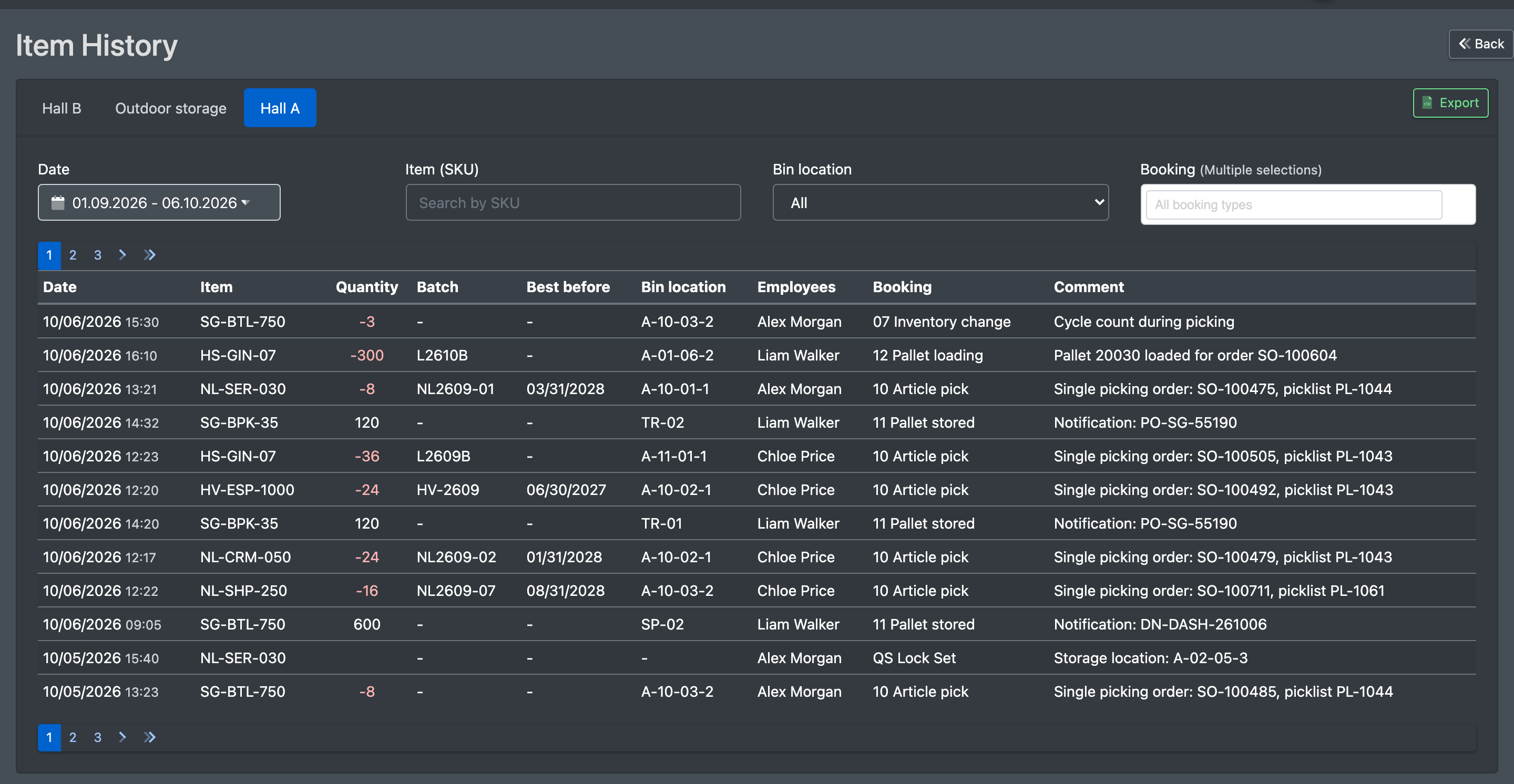Click the 07 Inventory change booking cell
The image size is (1514, 784).
click(942, 322)
